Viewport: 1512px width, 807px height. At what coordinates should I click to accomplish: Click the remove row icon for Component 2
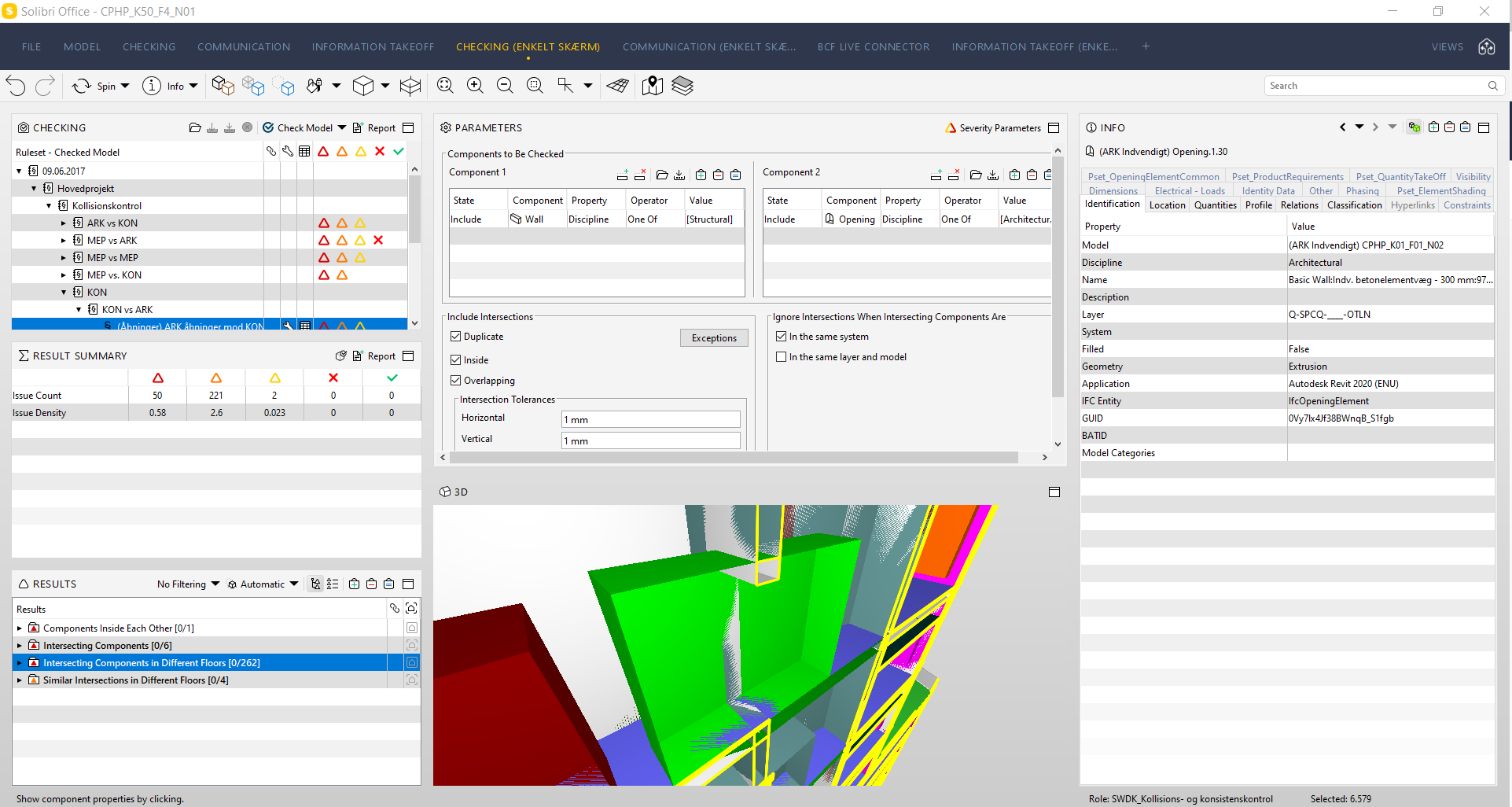[x=954, y=175]
